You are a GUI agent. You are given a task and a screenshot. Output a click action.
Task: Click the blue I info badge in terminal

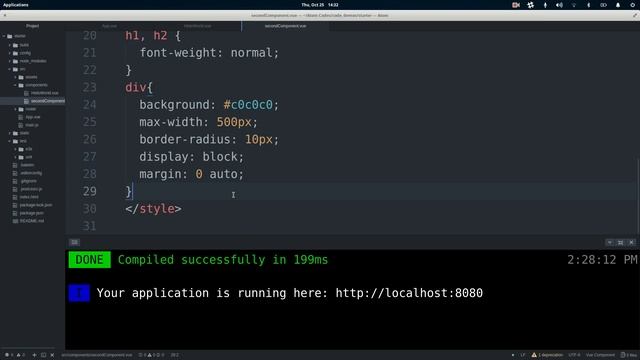pyautogui.click(x=79, y=293)
